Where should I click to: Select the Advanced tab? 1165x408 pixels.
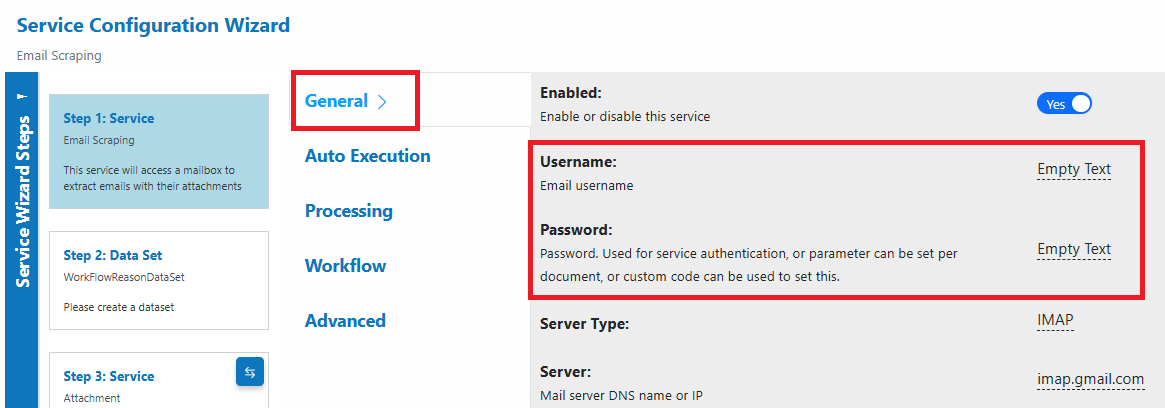click(345, 321)
